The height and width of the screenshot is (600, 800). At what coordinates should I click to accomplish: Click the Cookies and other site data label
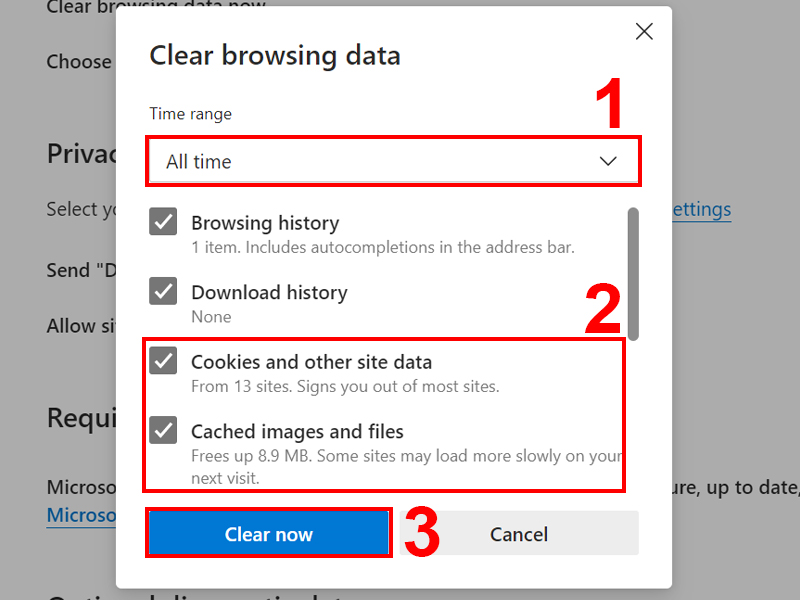point(311,362)
